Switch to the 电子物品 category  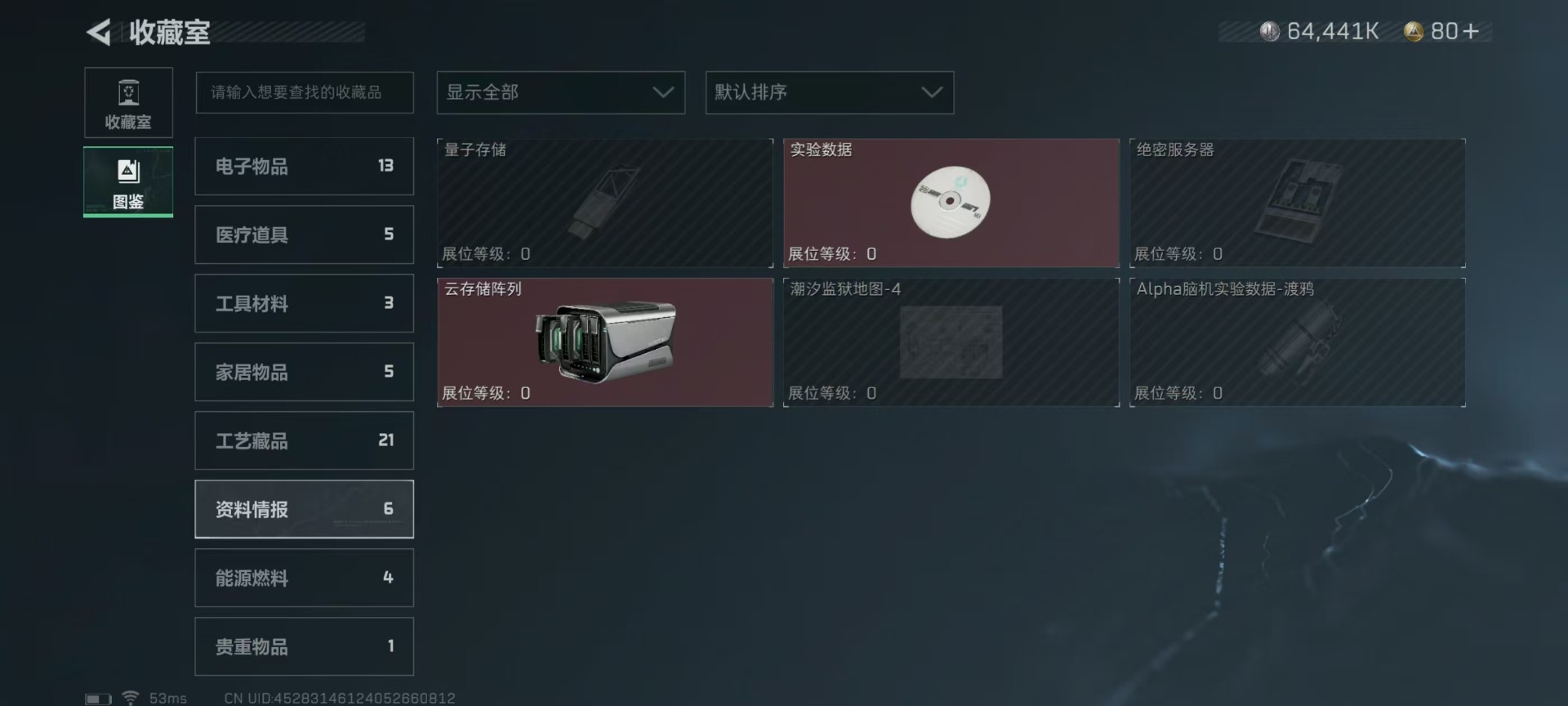(305, 166)
